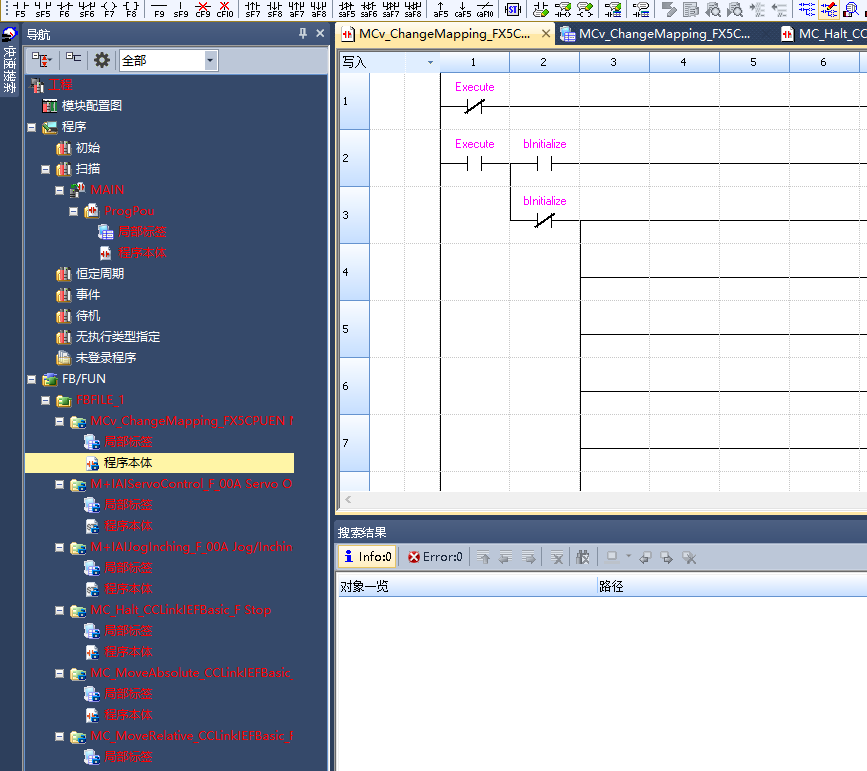Insert rising edge pulse contact sF7

[x=253, y=9]
